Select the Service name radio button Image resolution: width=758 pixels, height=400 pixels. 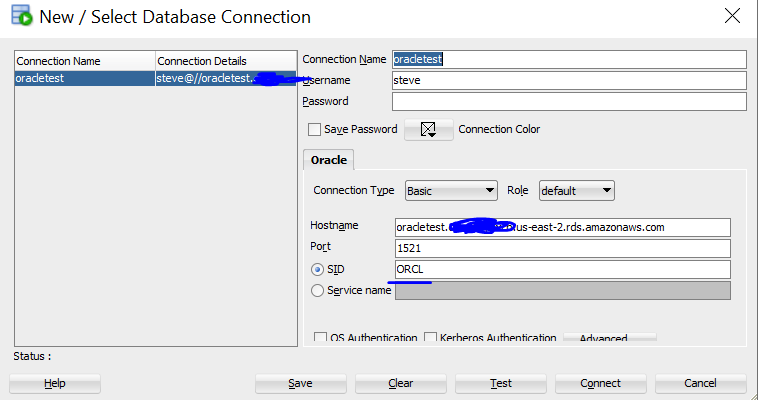click(x=318, y=290)
